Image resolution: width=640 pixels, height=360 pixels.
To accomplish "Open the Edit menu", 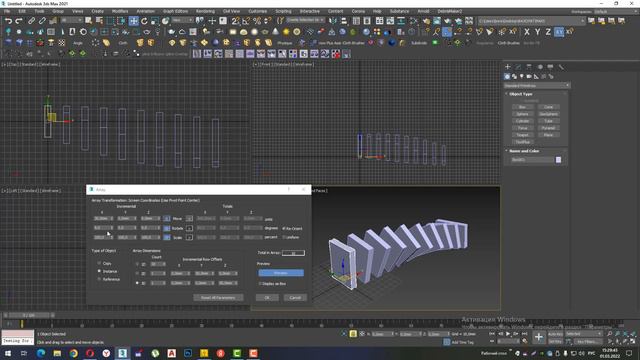I will (x=22, y=11).
